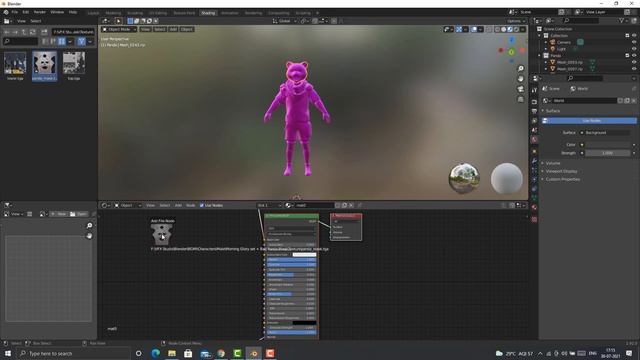Click the Use Nodes button in World properties

(589, 121)
